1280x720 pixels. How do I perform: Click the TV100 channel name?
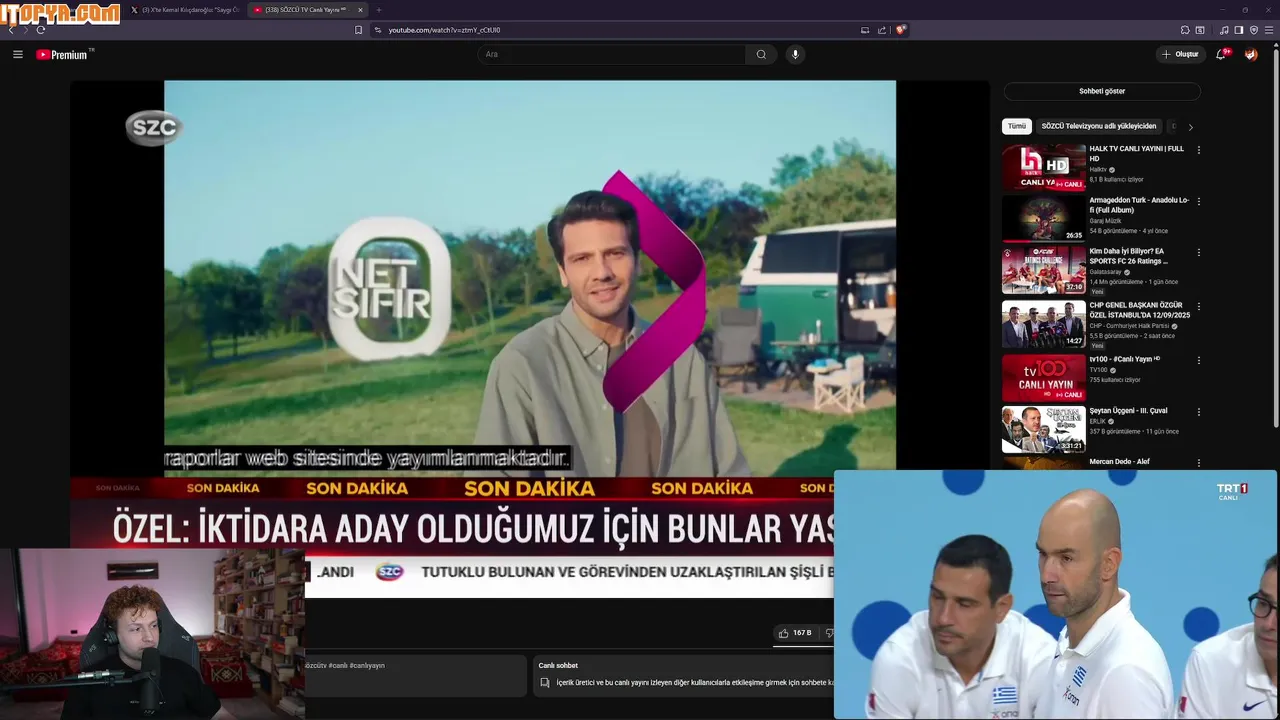[x=1098, y=370]
